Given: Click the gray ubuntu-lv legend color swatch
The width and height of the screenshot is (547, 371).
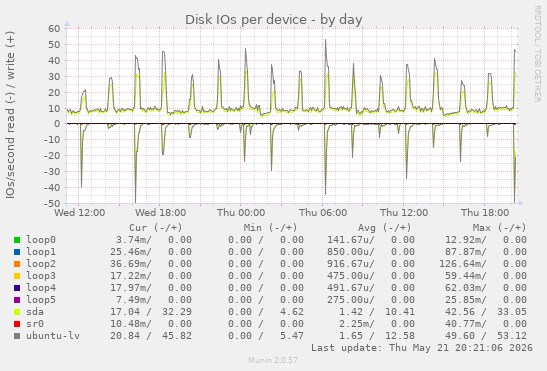Looking at the screenshot, I should [17, 336].
